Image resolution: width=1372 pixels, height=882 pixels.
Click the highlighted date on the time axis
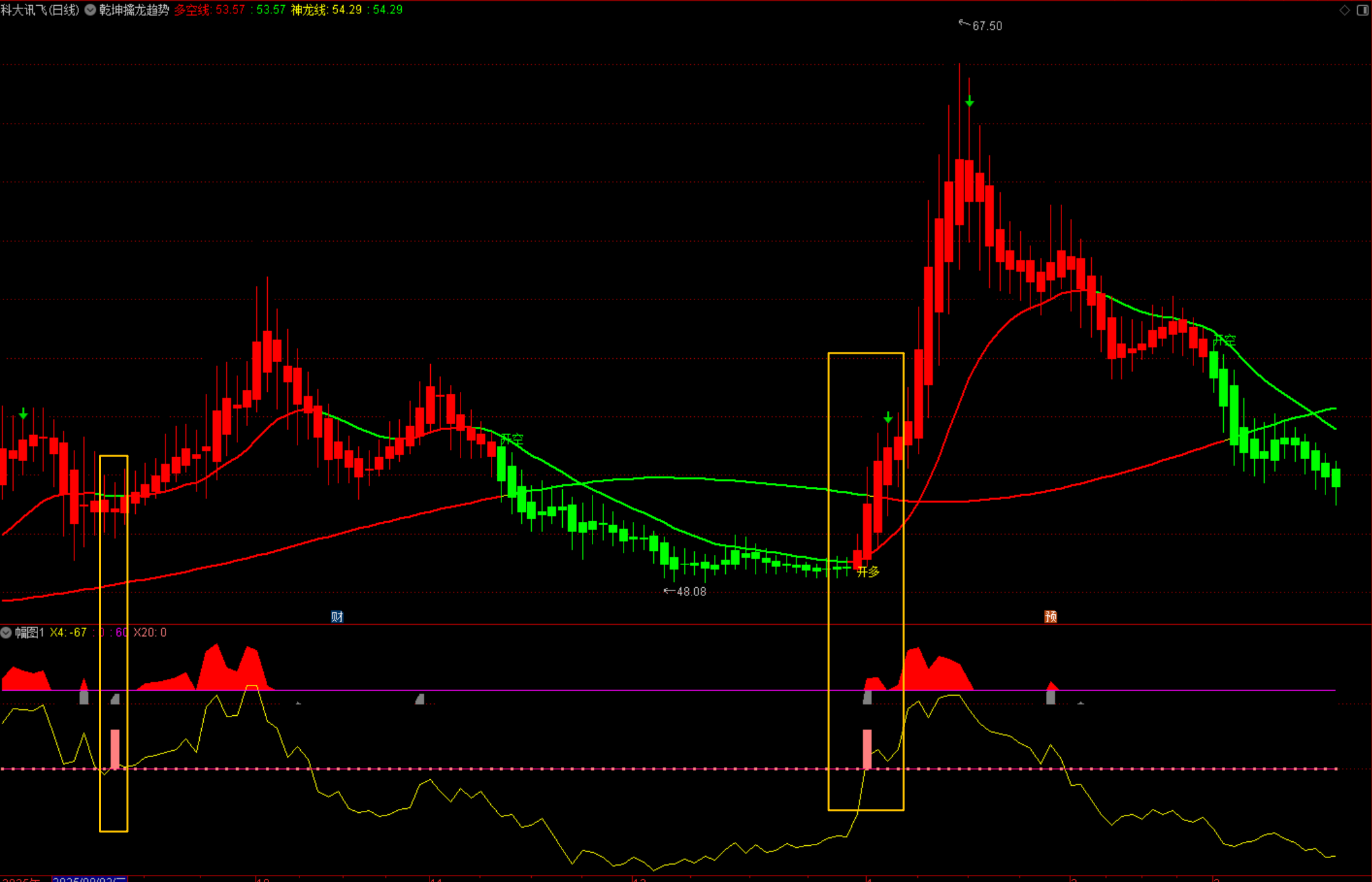pos(89,879)
